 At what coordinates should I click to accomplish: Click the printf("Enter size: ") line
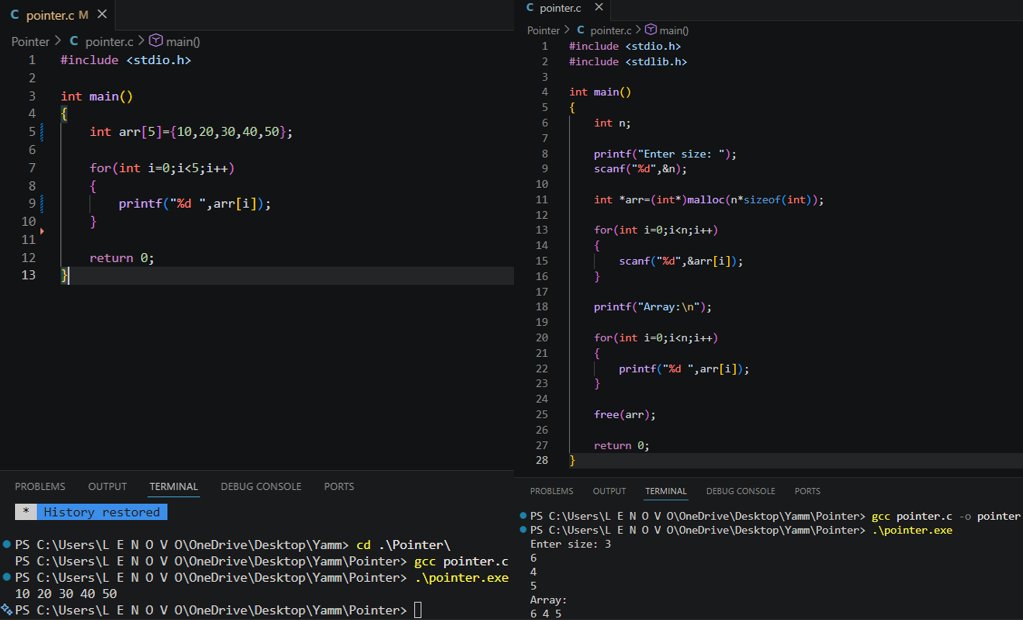pos(665,154)
